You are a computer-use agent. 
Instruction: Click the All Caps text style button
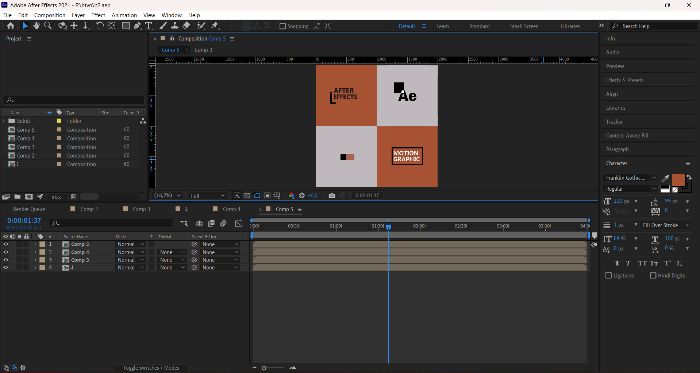(642, 263)
